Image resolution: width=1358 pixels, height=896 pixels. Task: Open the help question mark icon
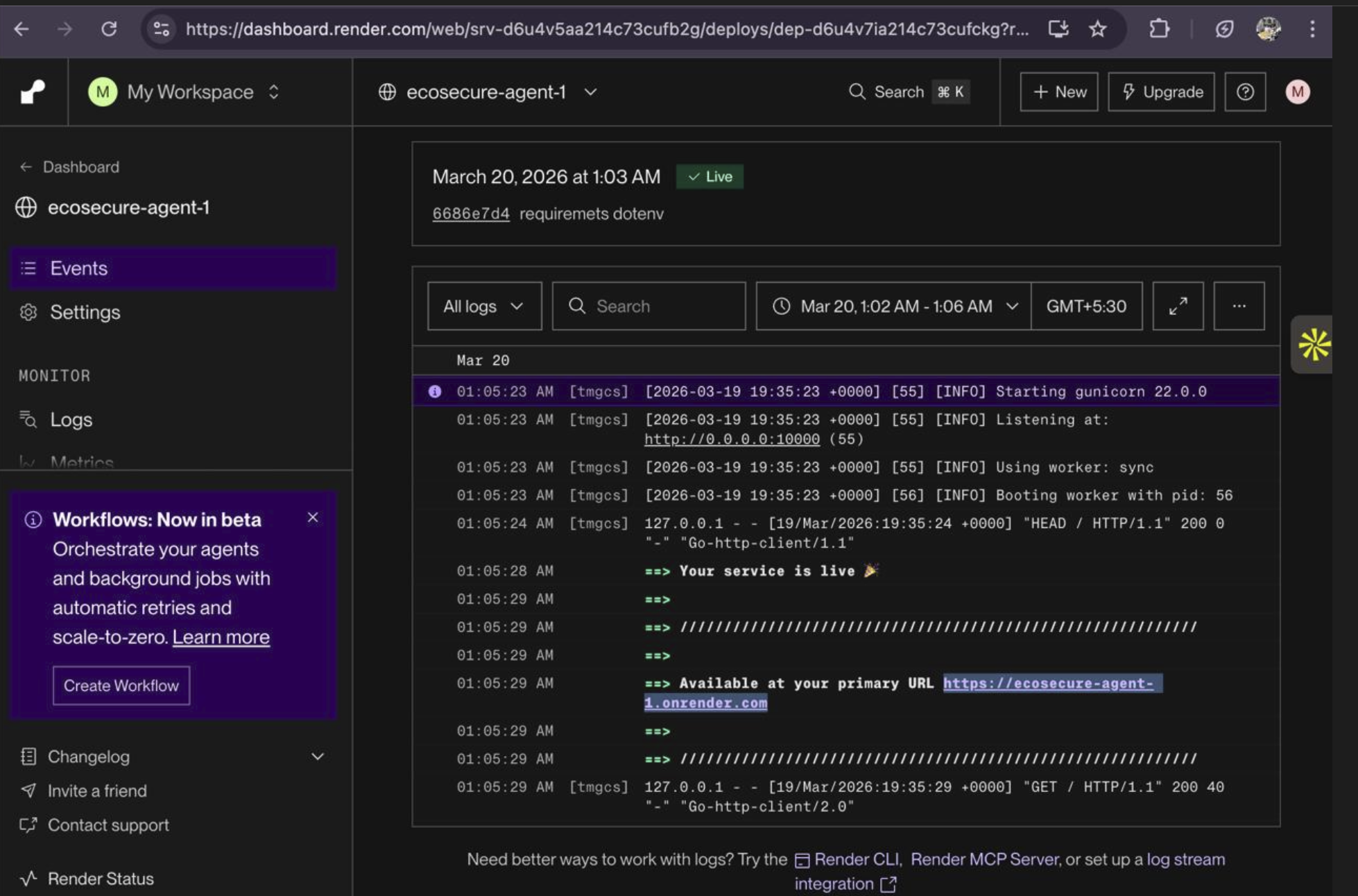coord(1245,92)
